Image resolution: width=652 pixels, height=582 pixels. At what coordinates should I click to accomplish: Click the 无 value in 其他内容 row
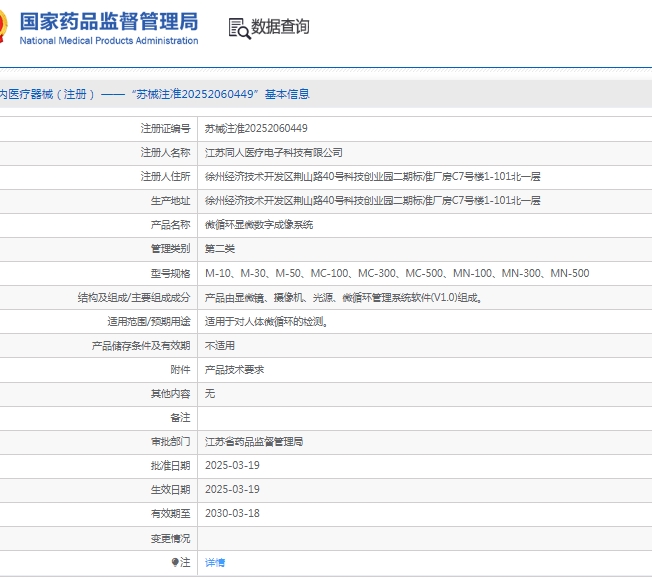coord(210,393)
